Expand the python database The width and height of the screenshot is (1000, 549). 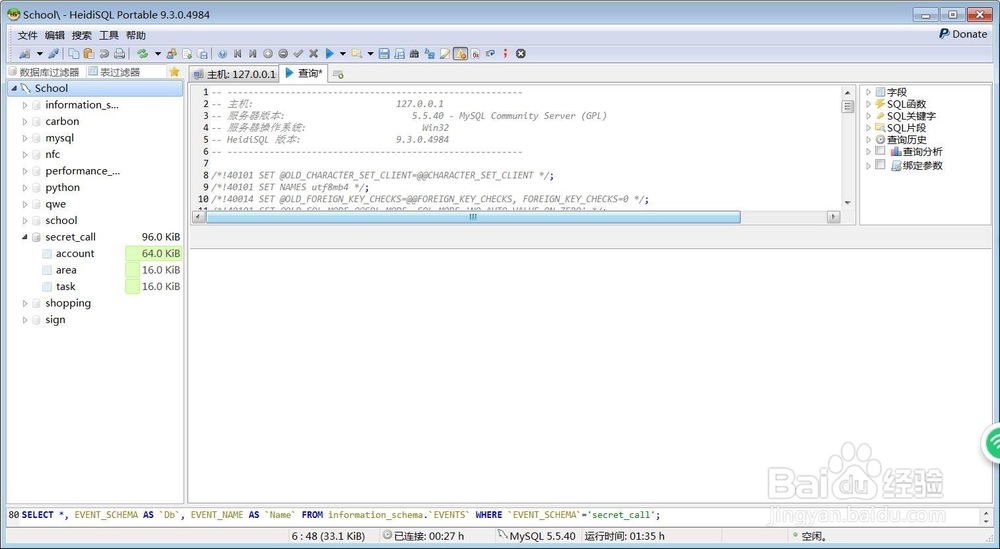point(25,187)
